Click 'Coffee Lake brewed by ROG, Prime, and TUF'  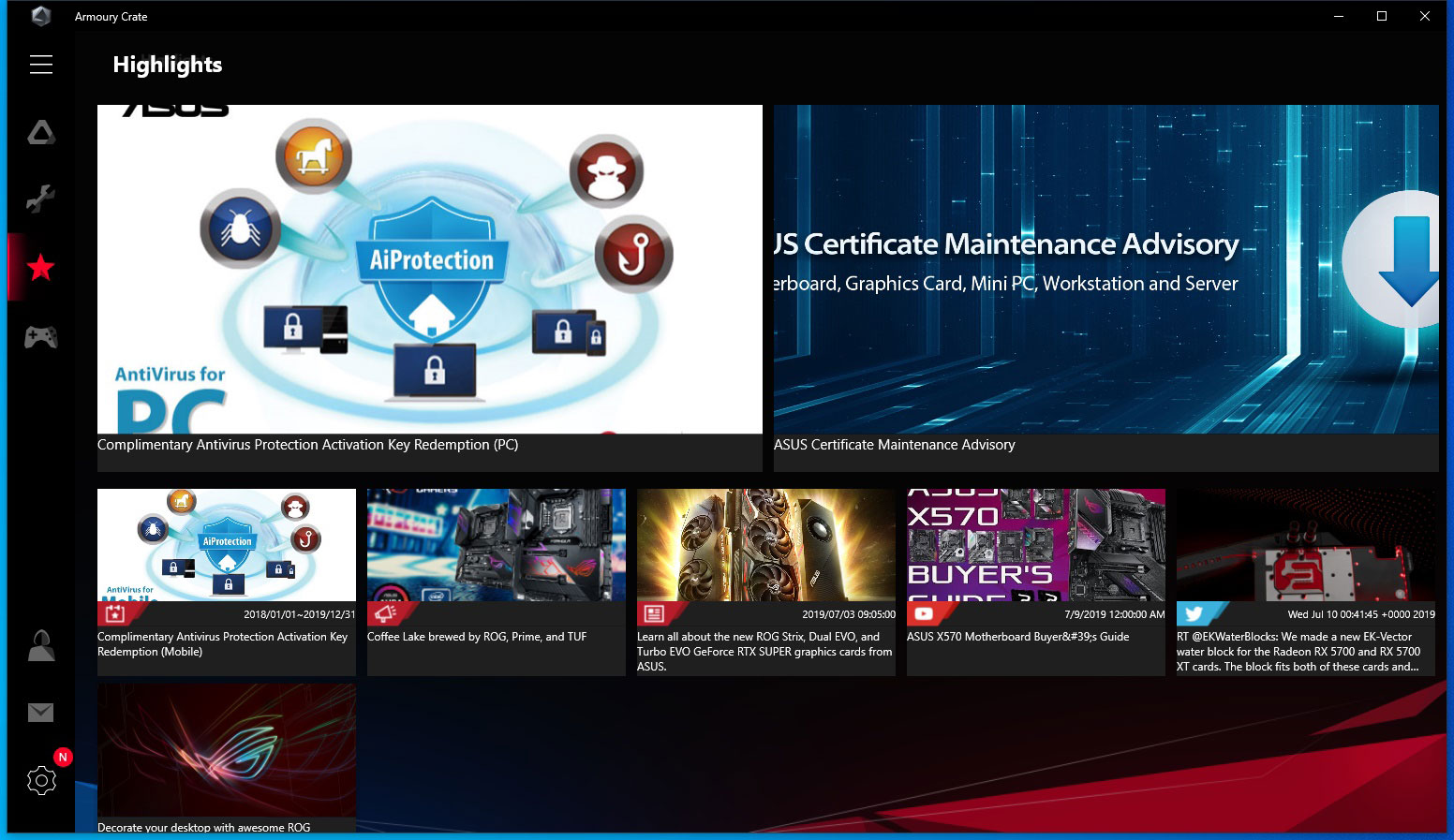pos(477,637)
